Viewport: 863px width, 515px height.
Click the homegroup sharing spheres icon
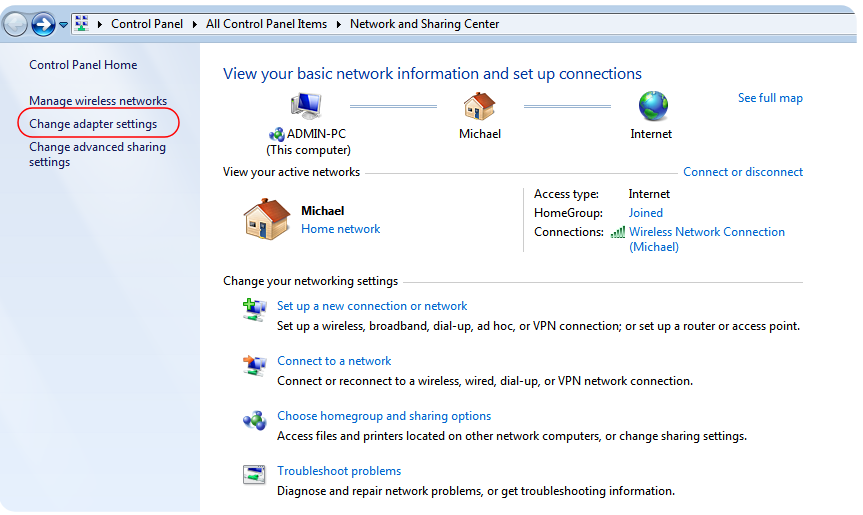pyautogui.click(x=254, y=420)
